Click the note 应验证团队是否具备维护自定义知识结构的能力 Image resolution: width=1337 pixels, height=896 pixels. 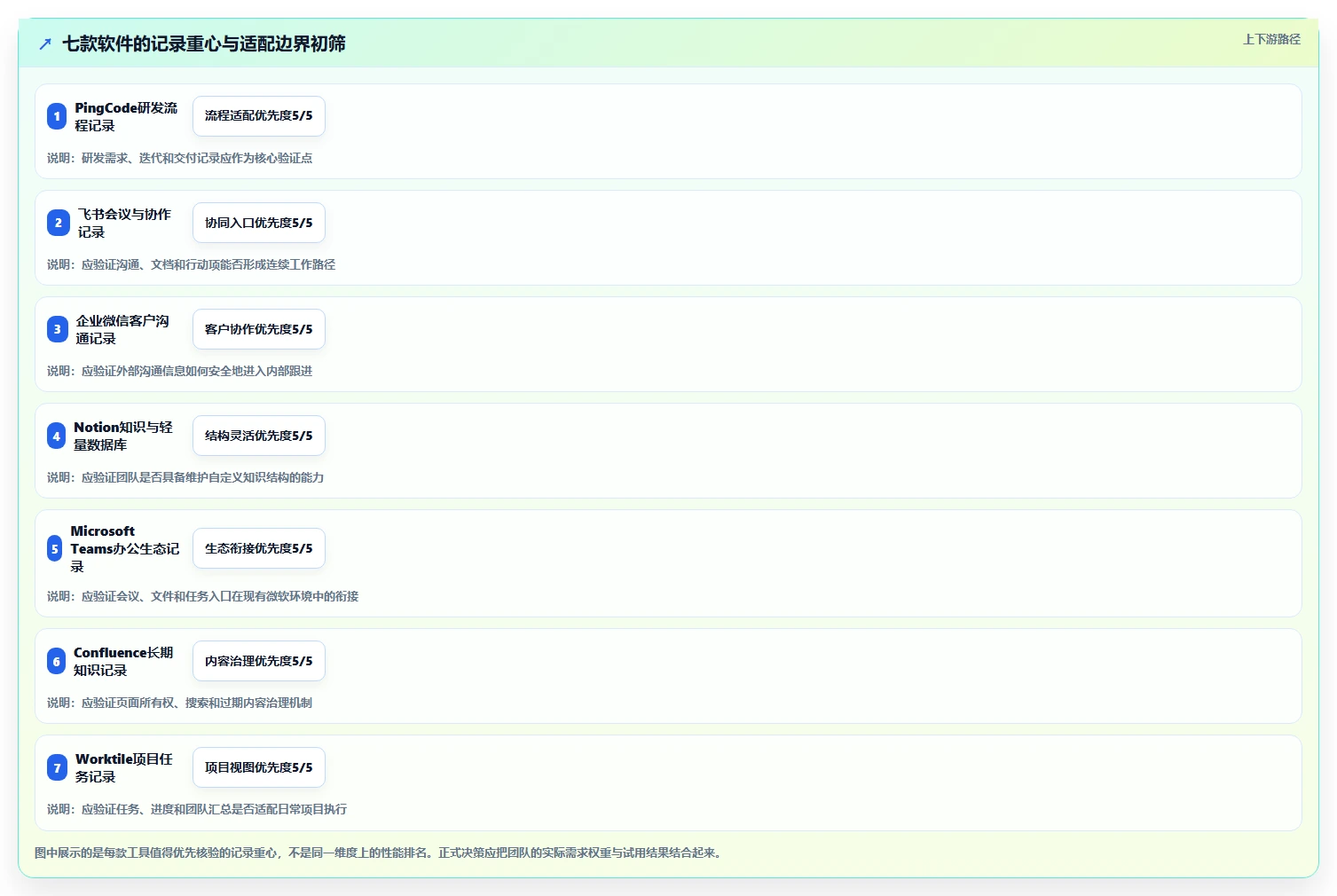202,477
